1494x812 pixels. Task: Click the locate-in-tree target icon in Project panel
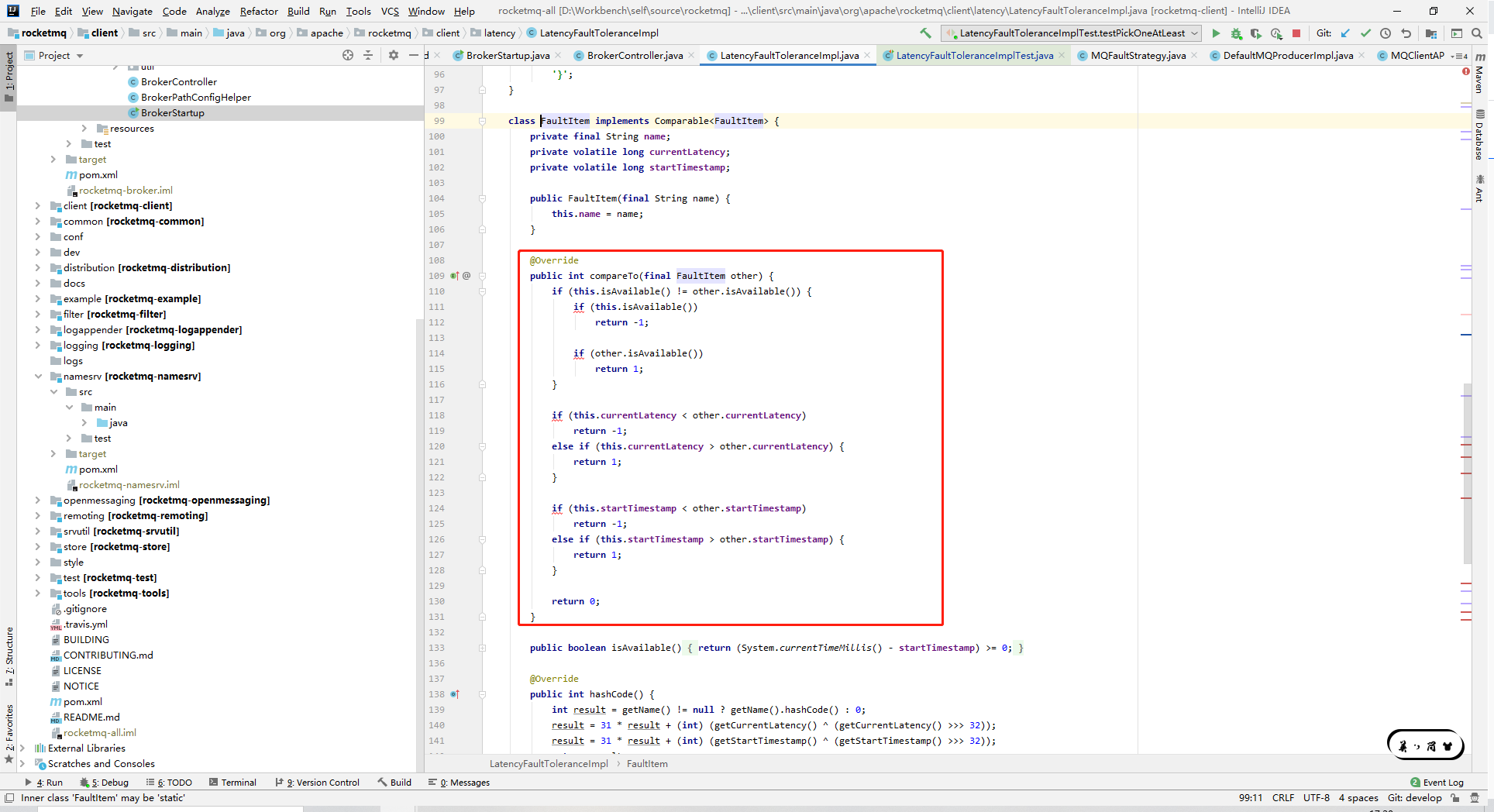[x=348, y=55]
